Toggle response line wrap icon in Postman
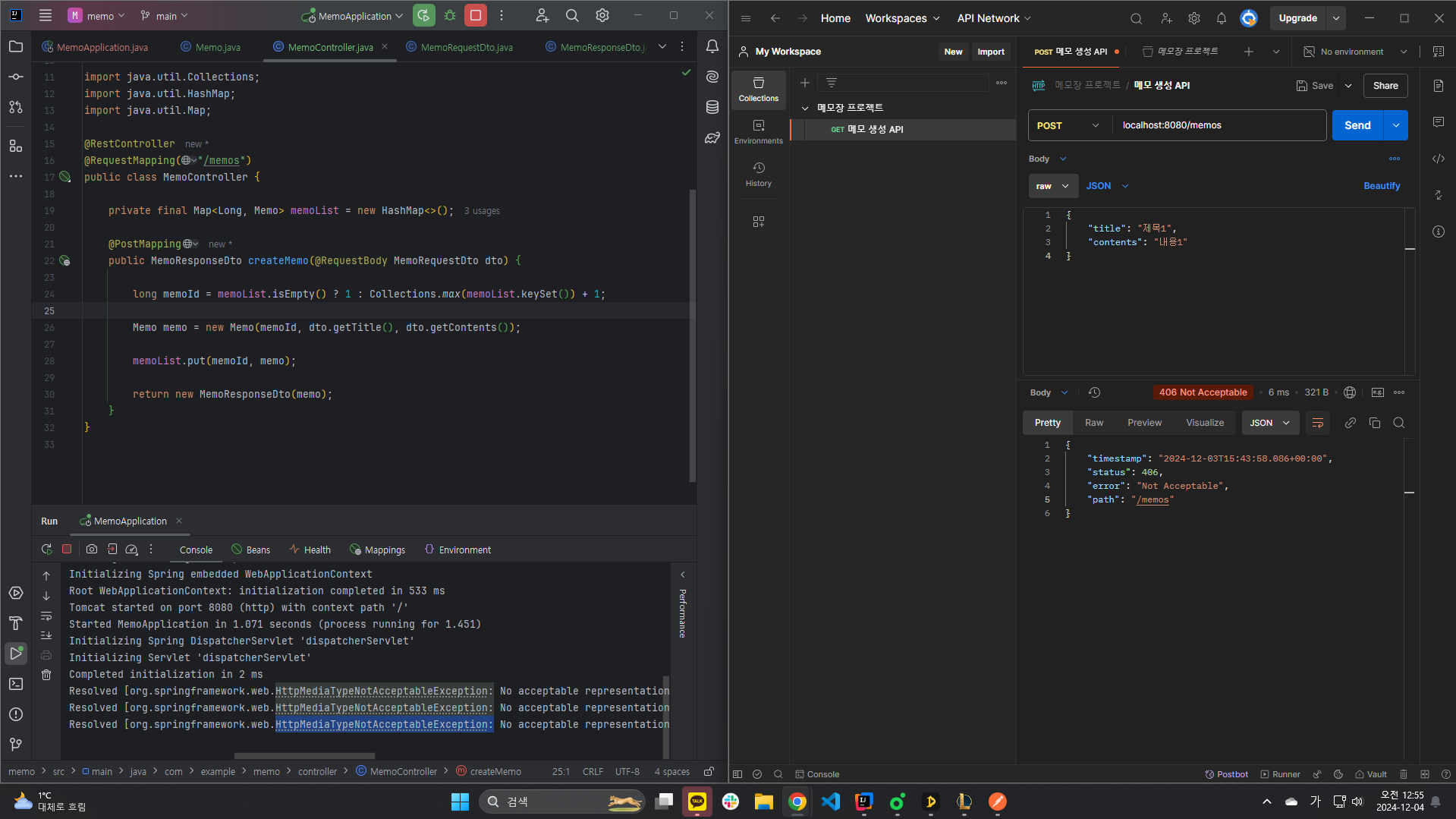 (1318, 423)
